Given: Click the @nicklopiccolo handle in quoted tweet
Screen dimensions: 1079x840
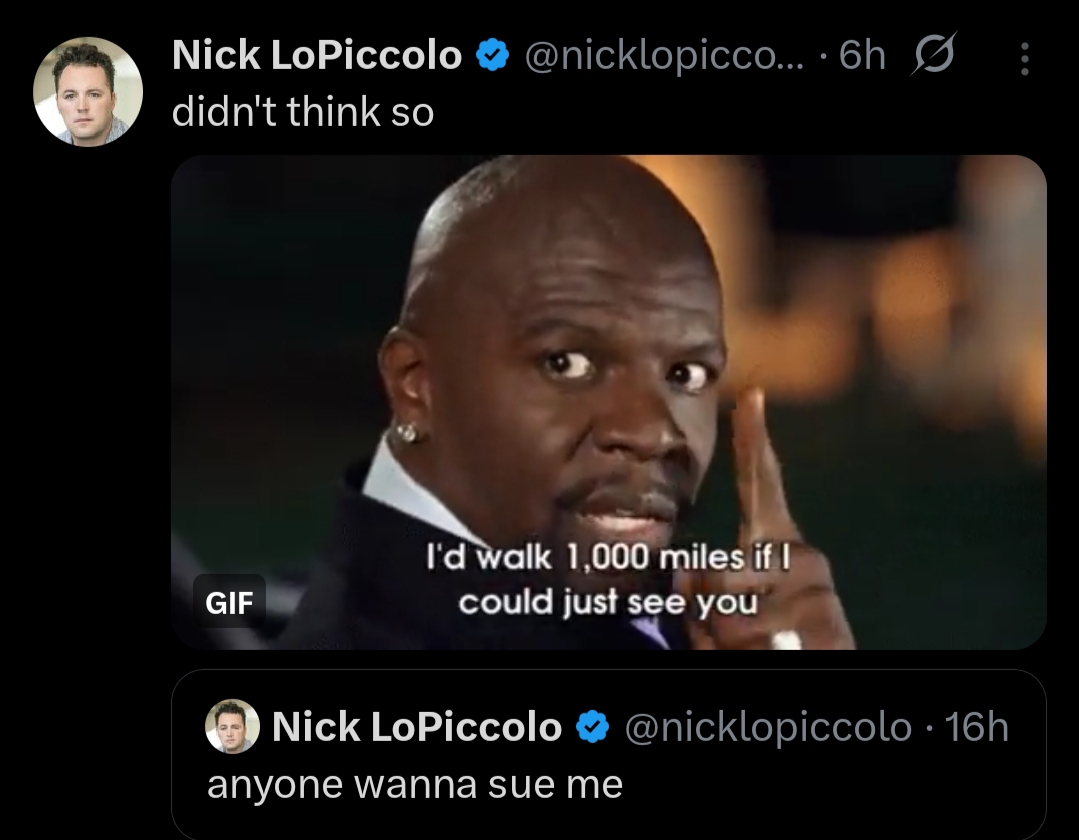Looking at the screenshot, I should click(768, 727).
